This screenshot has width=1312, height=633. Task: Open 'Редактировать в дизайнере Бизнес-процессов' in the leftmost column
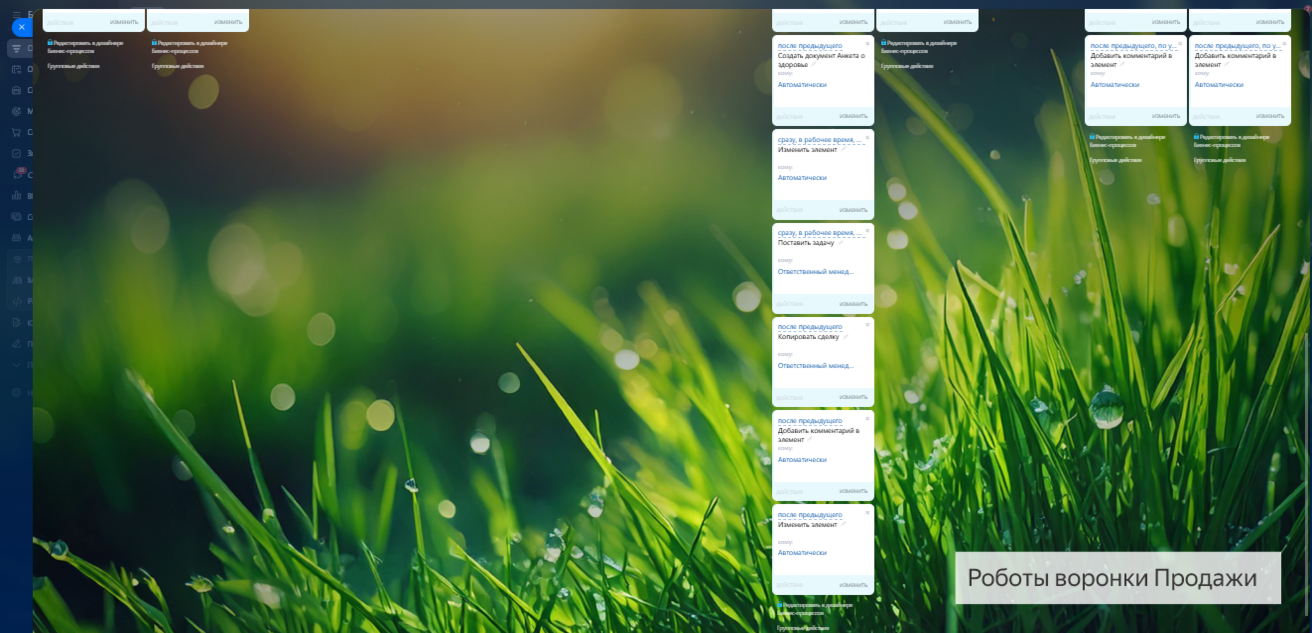pos(86,46)
